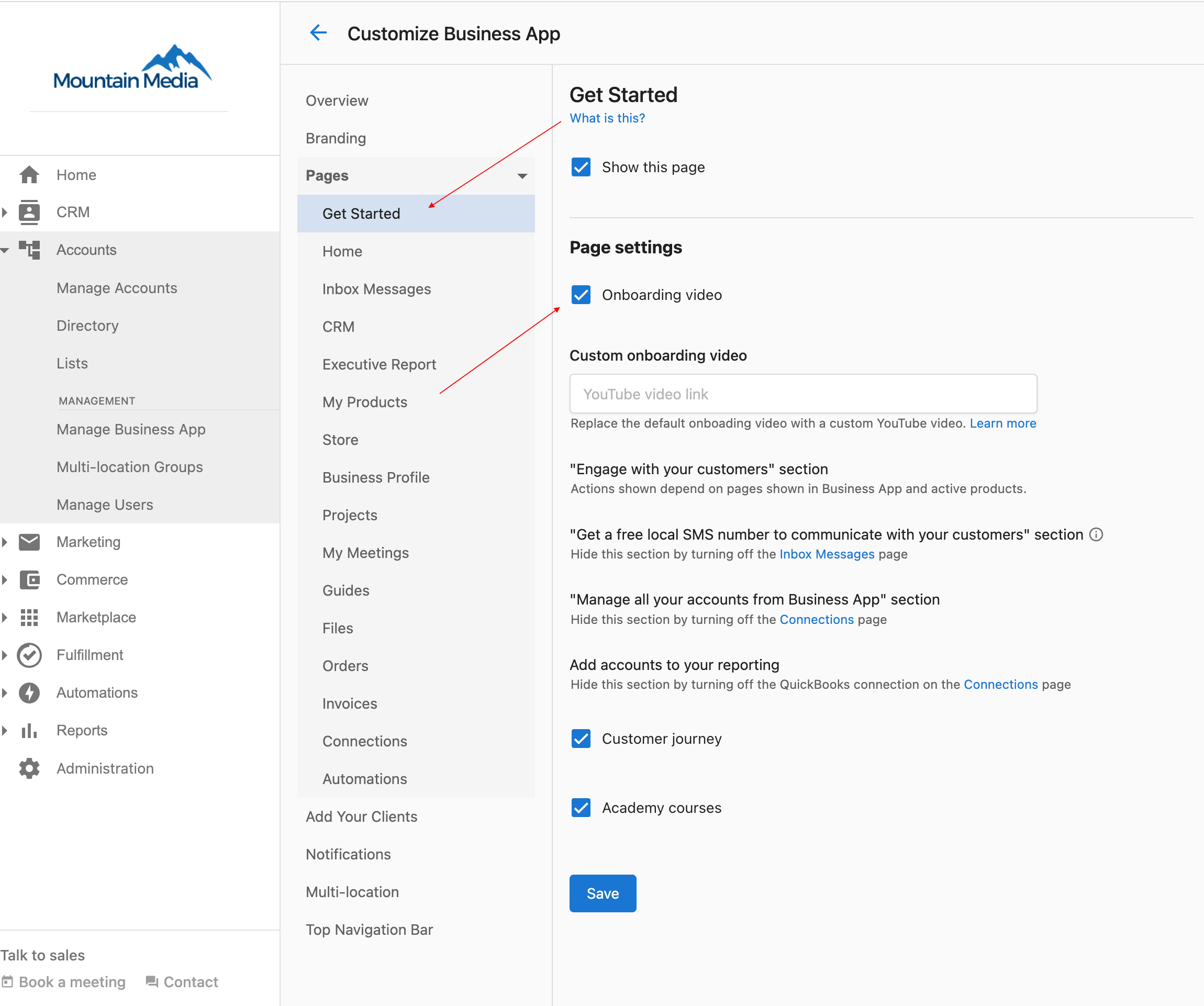
Task: Click the Home house icon
Action: 29,175
